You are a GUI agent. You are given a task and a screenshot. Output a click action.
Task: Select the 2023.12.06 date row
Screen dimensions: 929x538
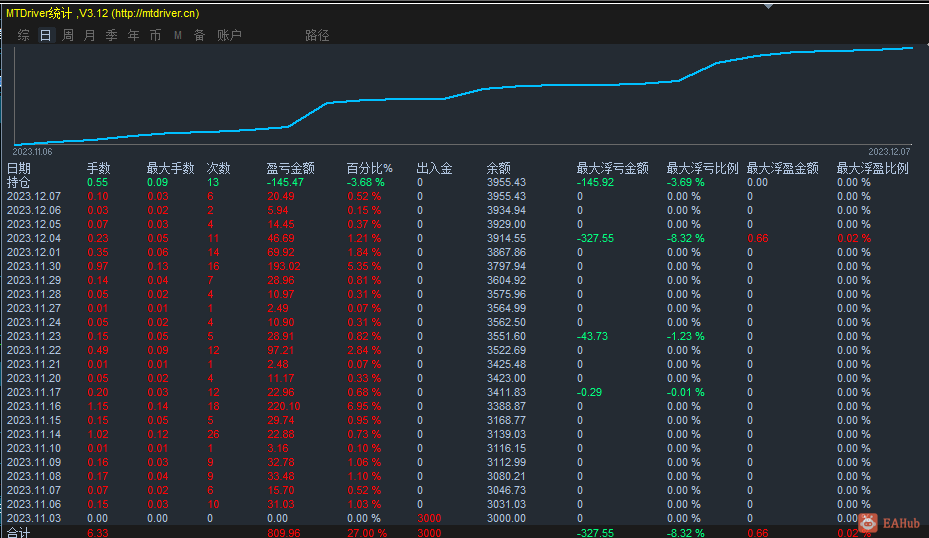[34, 210]
